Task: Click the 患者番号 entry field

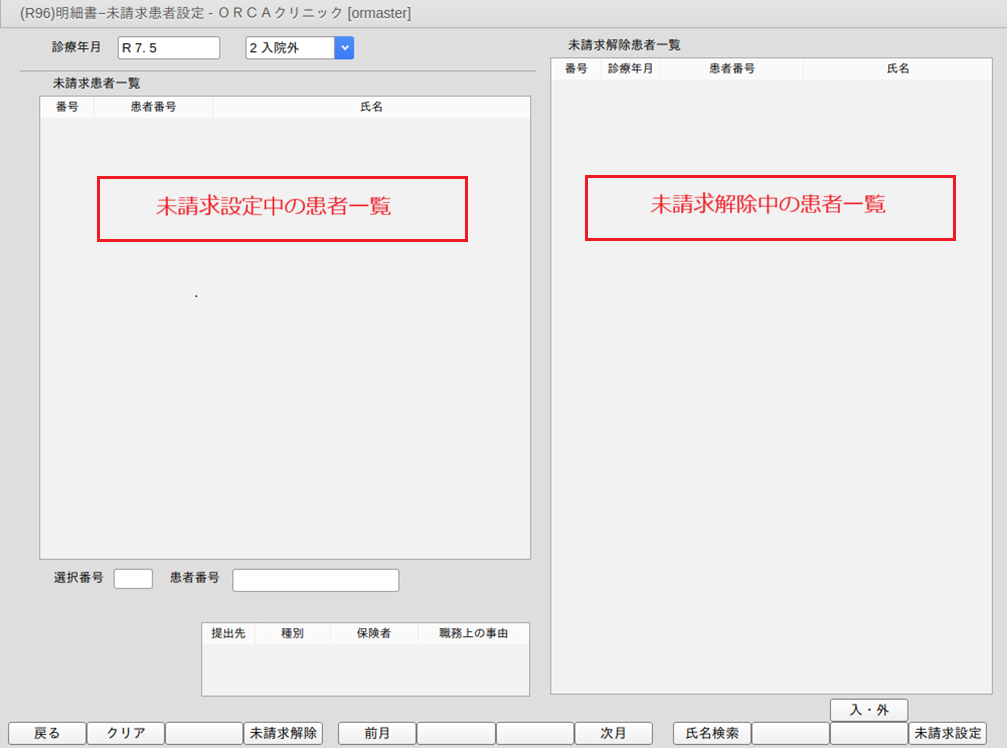Action: pos(315,580)
